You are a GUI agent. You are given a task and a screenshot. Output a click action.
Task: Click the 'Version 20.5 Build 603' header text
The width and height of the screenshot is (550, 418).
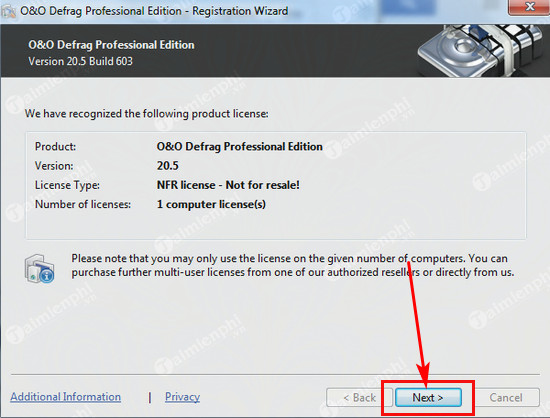coord(80,61)
